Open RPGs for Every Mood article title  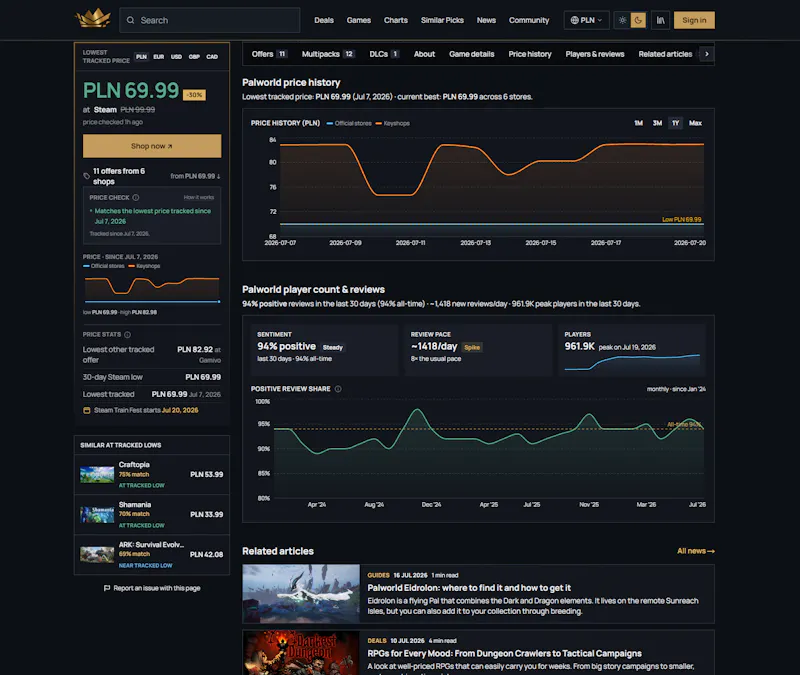click(505, 654)
